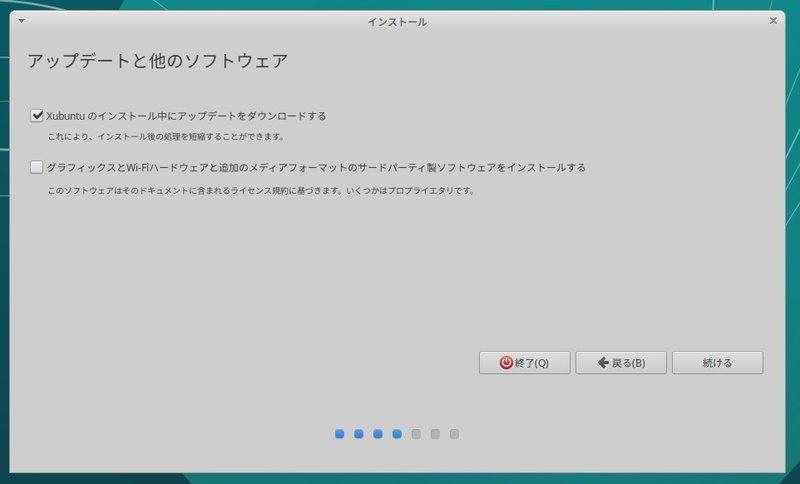800x484 pixels.
Task: Click the license notice text mentioning プロプライエタリ
Action: [x=261, y=191]
